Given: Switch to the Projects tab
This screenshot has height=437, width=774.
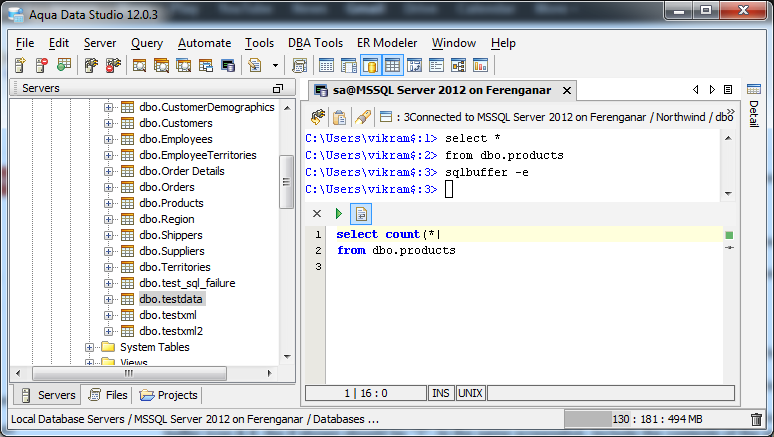Looking at the screenshot, I should click(168, 395).
